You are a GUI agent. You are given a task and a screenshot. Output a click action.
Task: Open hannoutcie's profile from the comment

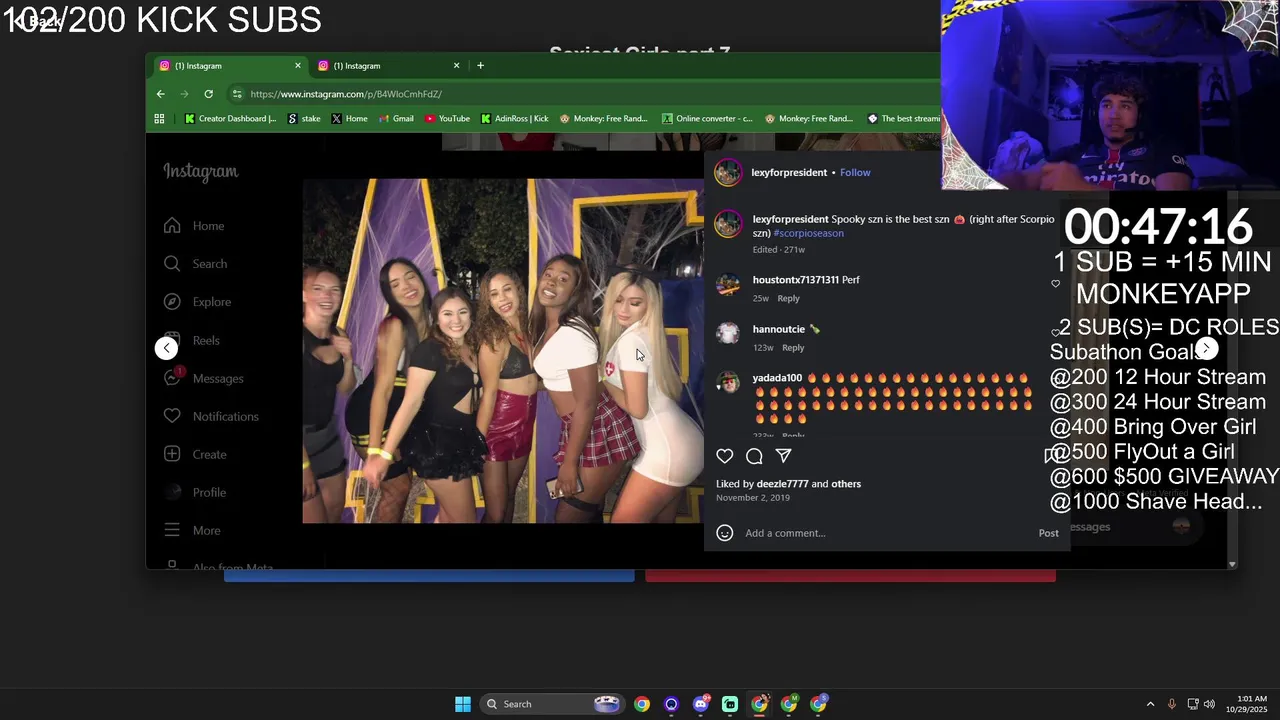(778, 329)
